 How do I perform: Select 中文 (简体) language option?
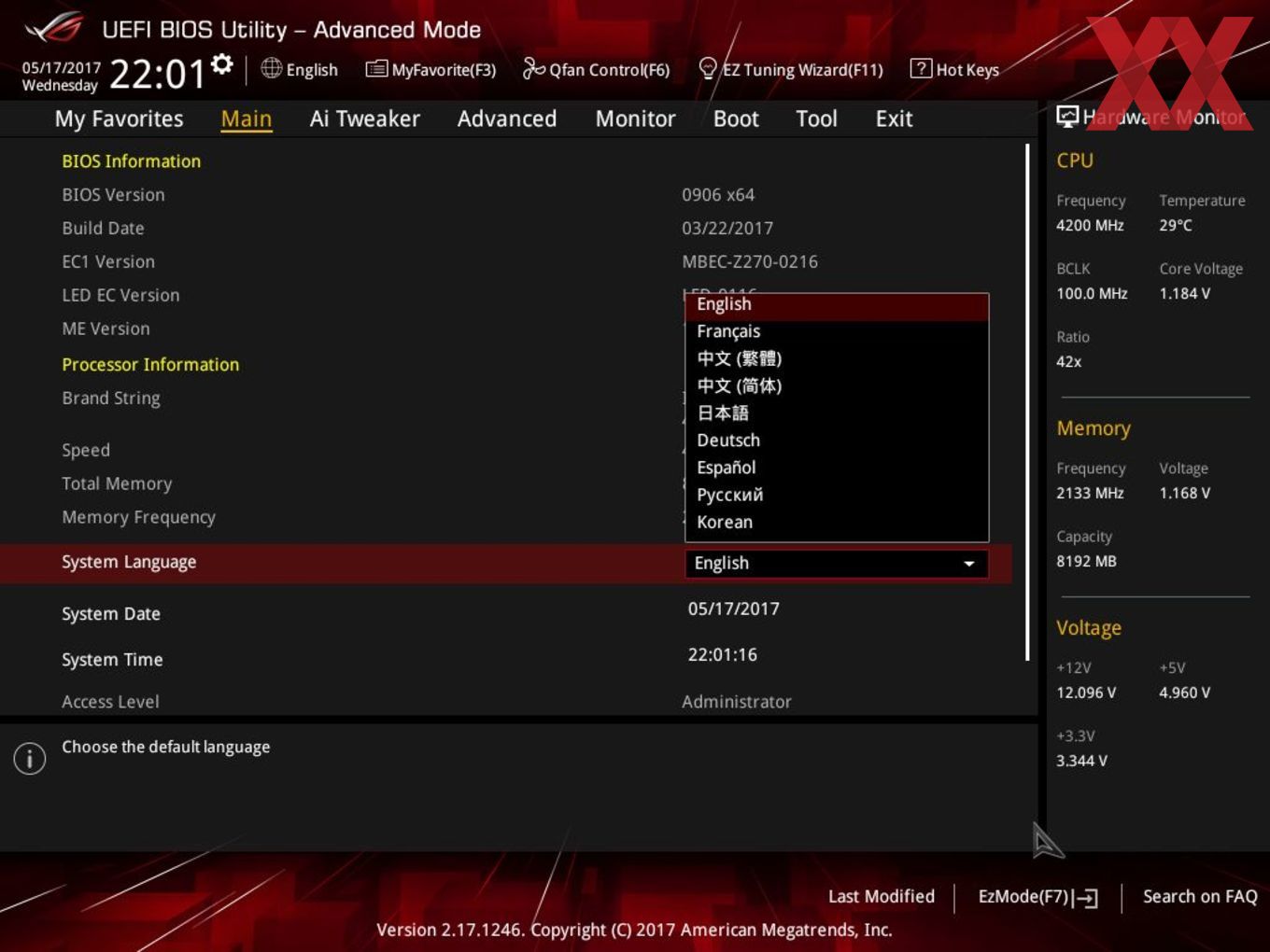837,385
